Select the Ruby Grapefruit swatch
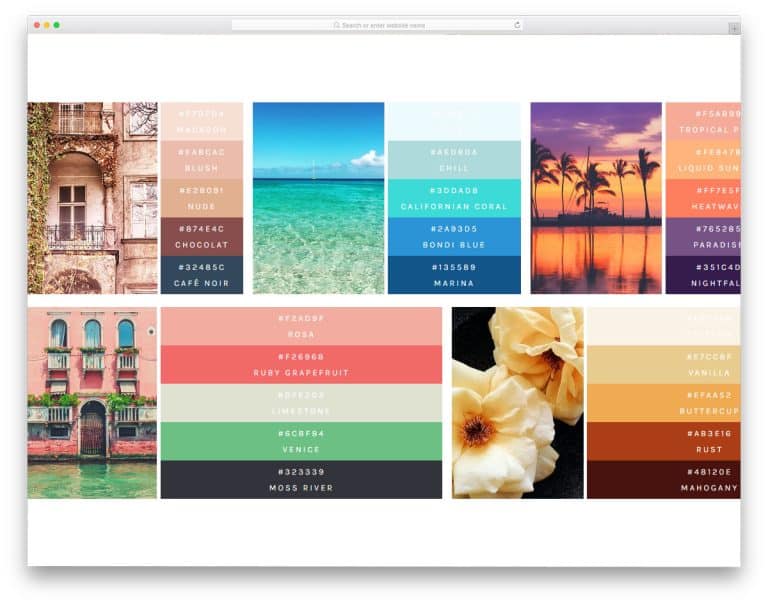Viewport: 768px width, 605px height. click(x=301, y=364)
